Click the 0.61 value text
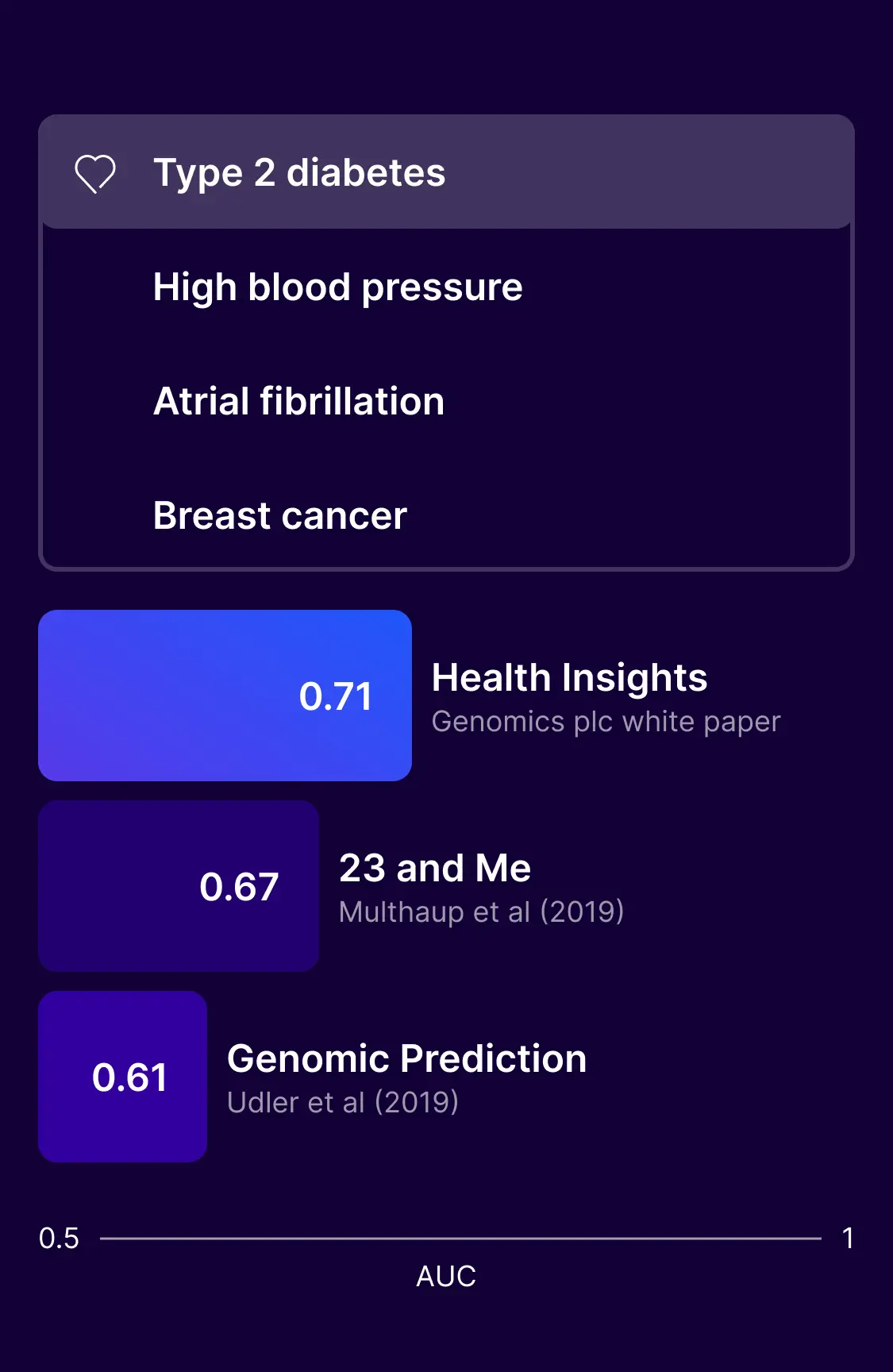 129,1077
